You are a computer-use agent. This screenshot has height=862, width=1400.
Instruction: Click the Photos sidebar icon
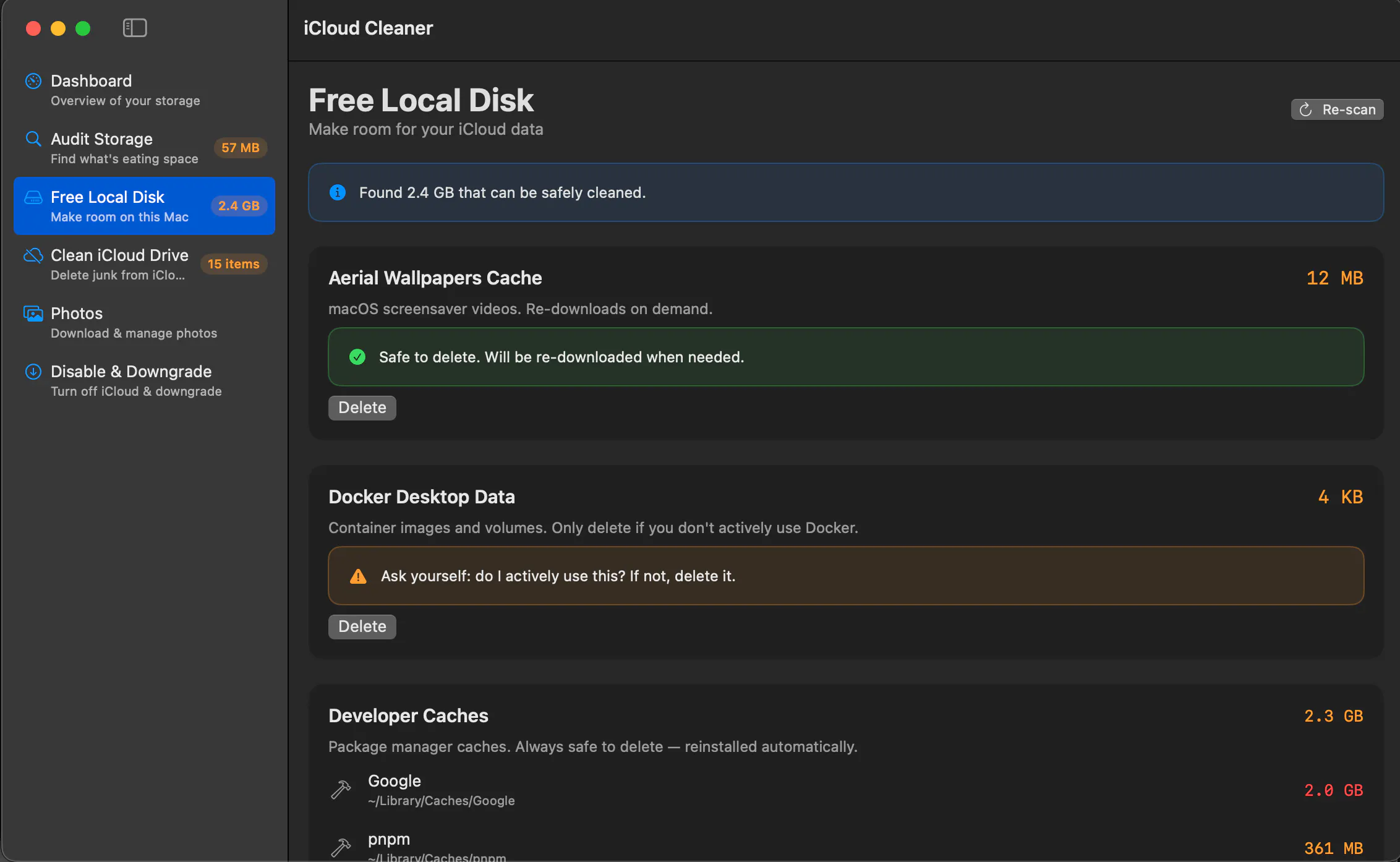(33, 314)
